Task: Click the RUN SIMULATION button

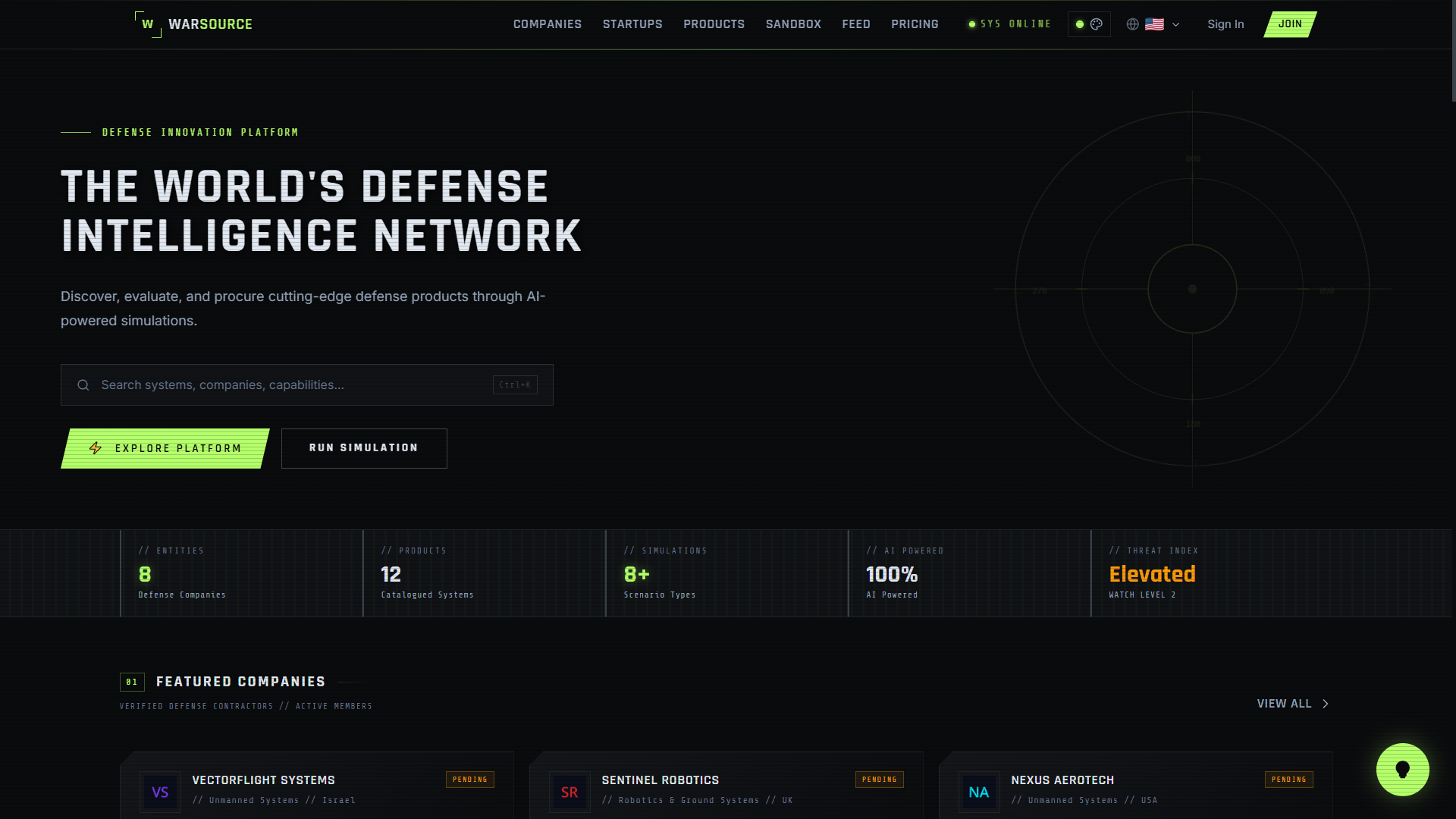Action: pyautogui.click(x=363, y=448)
